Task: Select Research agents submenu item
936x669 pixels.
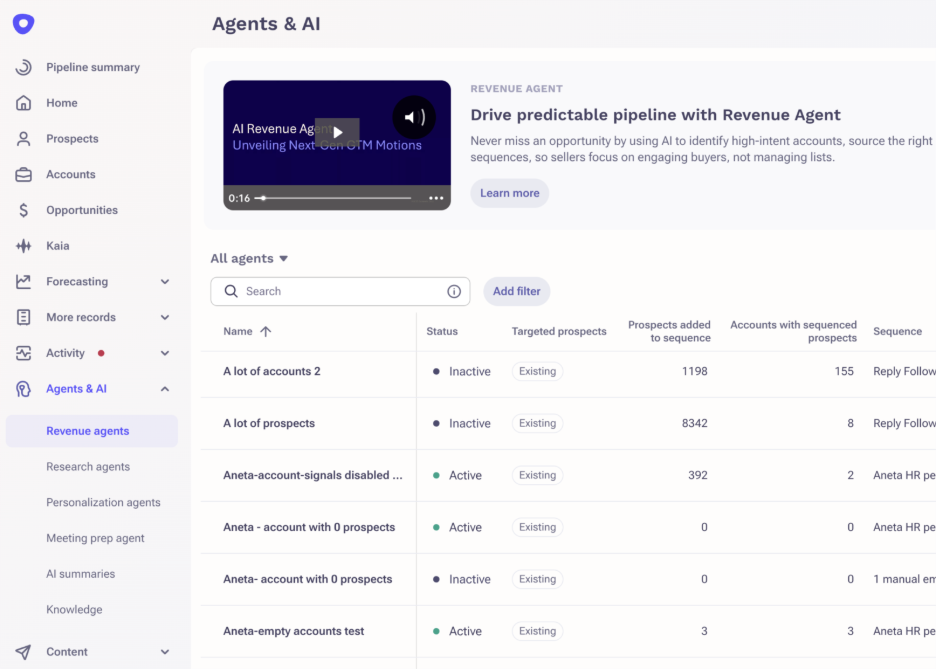Action: tap(88, 467)
